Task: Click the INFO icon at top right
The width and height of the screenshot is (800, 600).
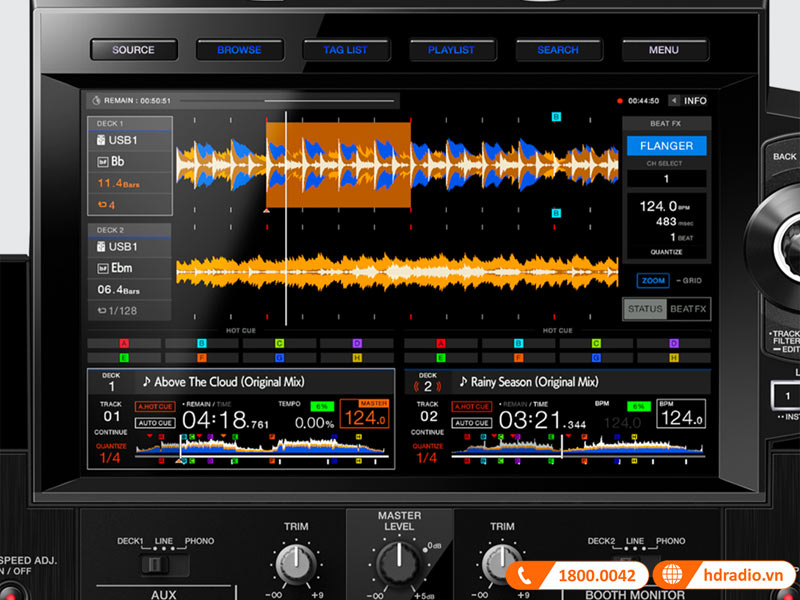Action: [x=693, y=101]
